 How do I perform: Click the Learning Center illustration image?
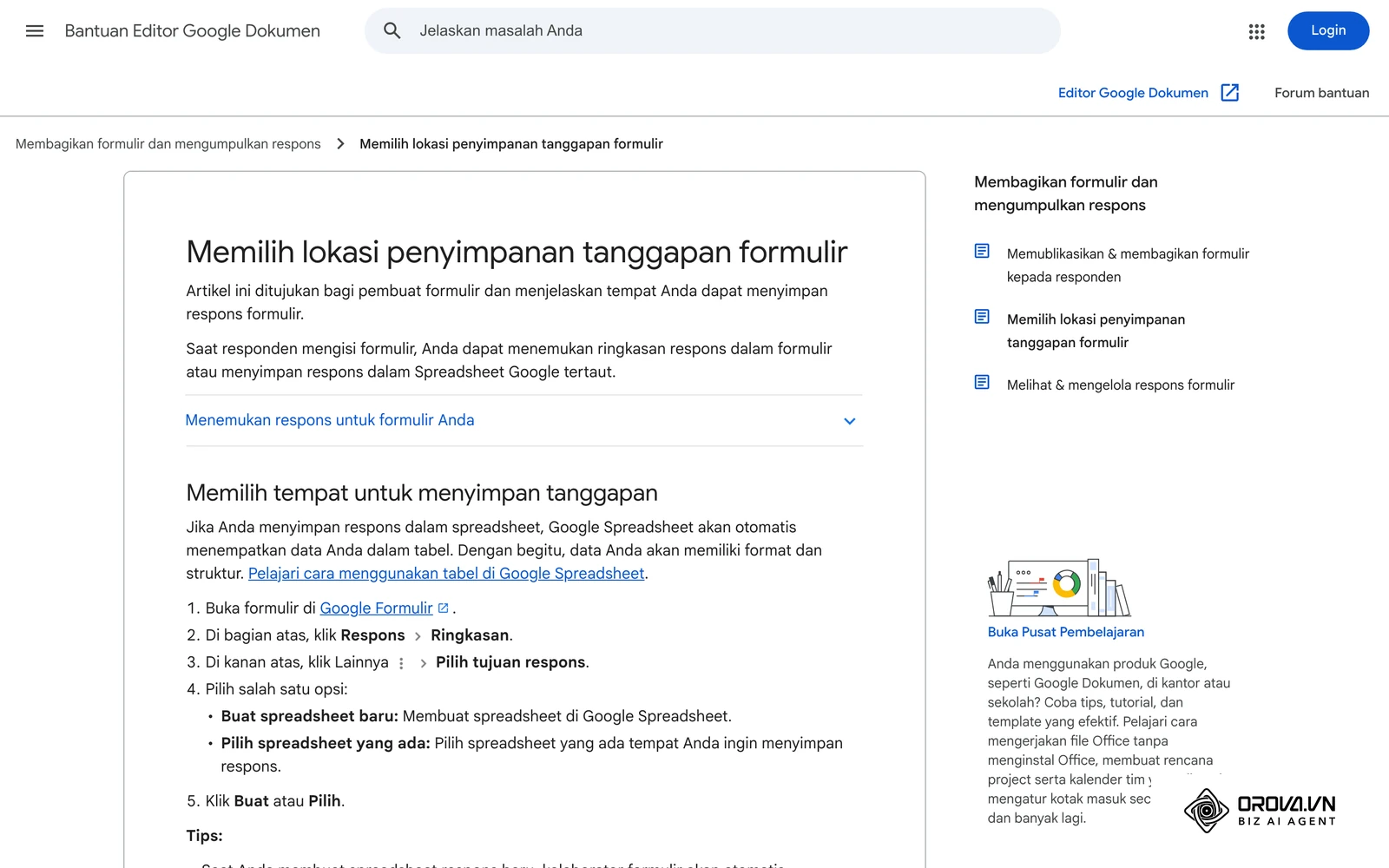click(x=1059, y=588)
